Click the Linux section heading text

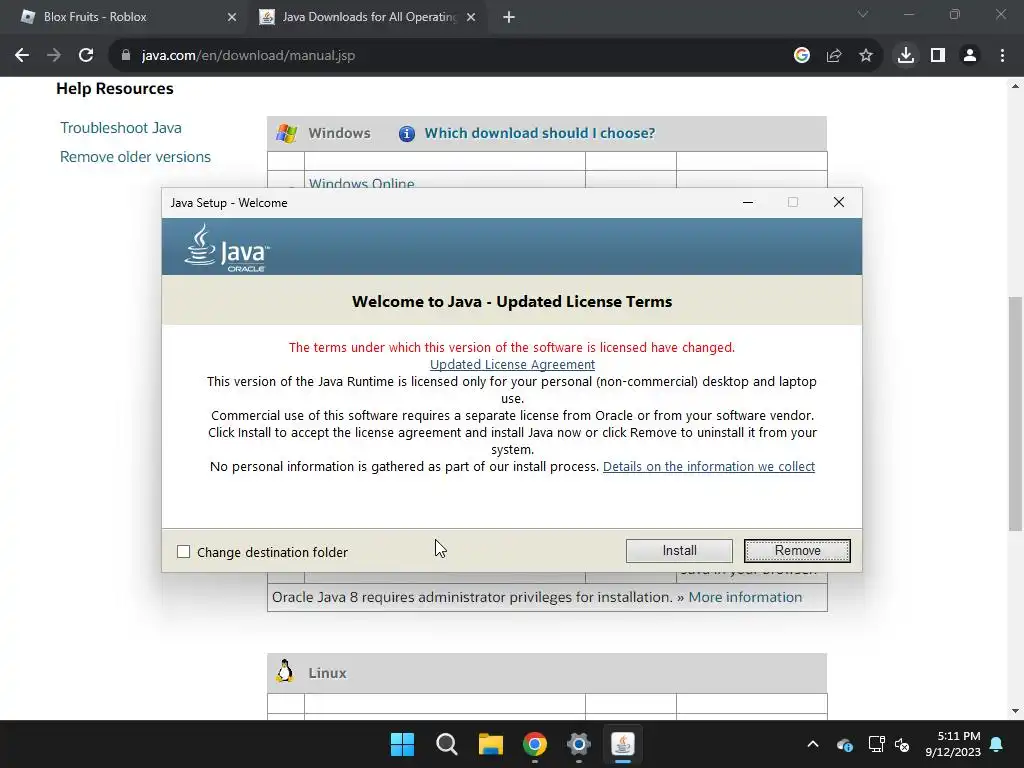[x=327, y=673]
